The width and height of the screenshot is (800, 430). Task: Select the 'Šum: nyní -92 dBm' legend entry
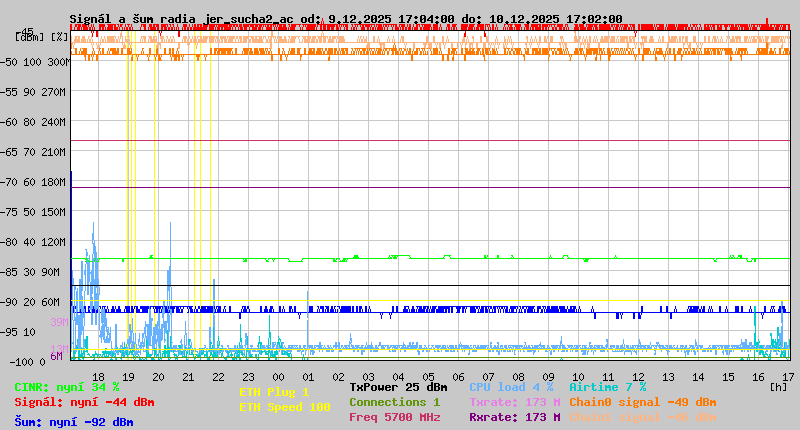74,422
